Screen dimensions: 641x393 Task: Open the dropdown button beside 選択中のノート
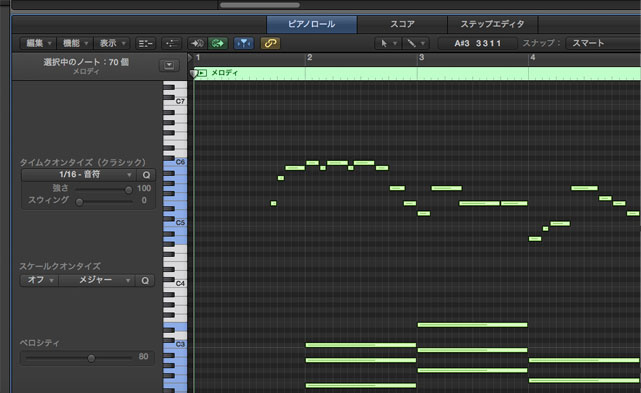(169, 65)
